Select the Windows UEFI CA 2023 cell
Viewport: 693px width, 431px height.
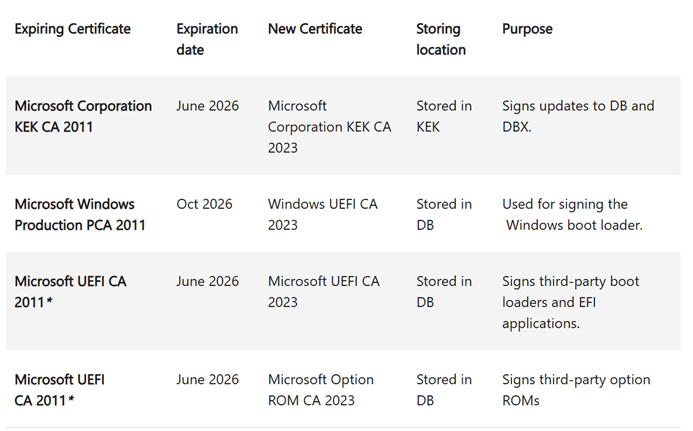coord(323,214)
